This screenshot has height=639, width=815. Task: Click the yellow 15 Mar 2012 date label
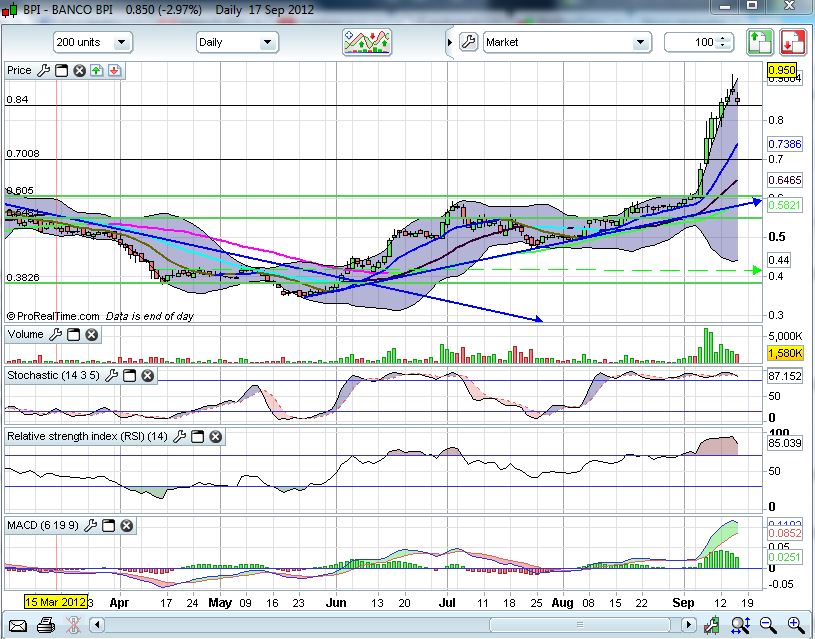click(x=56, y=602)
